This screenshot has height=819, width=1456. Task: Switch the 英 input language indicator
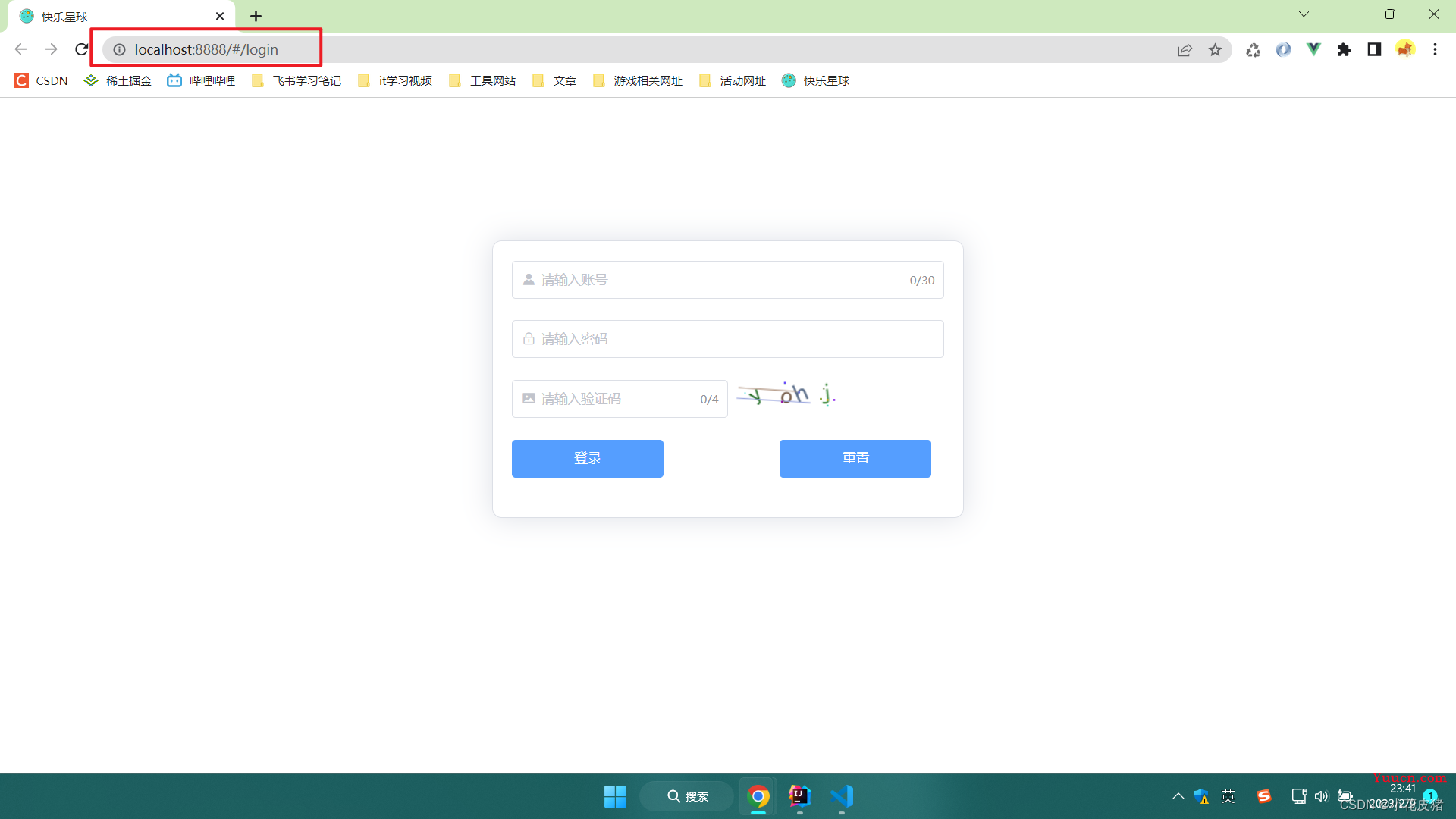[x=1228, y=796]
